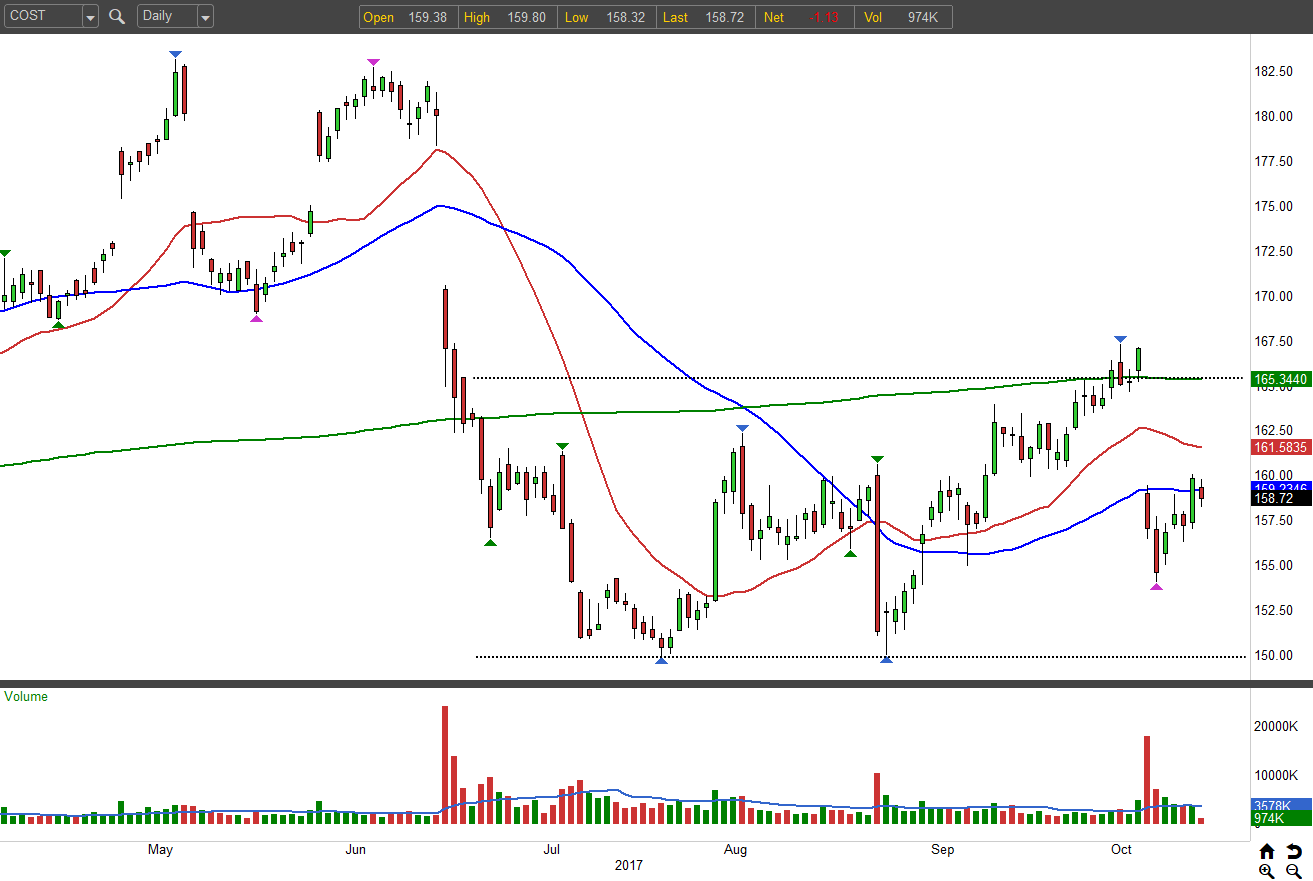Click the Vol value 974K

coord(923,17)
